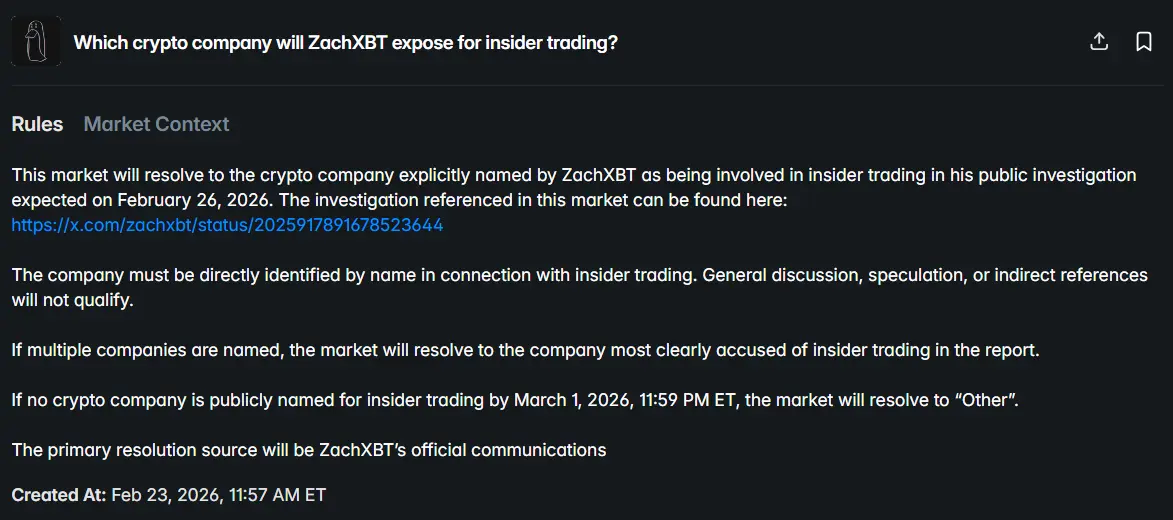Open the x.com/zachxbt status link
The image size is (1173, 520).
tap(227, 225)
